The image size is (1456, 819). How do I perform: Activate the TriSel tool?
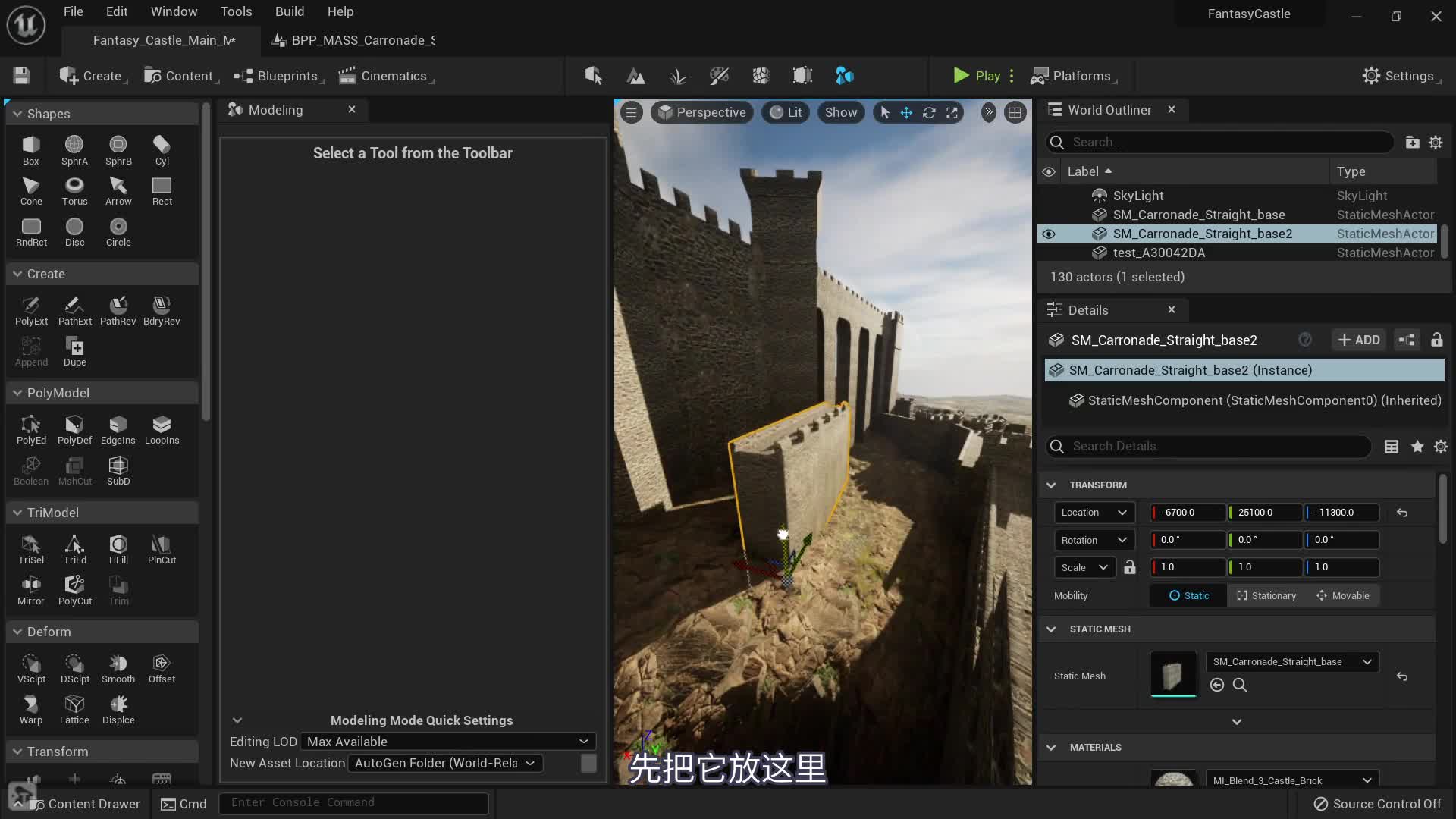pos(30,550)
